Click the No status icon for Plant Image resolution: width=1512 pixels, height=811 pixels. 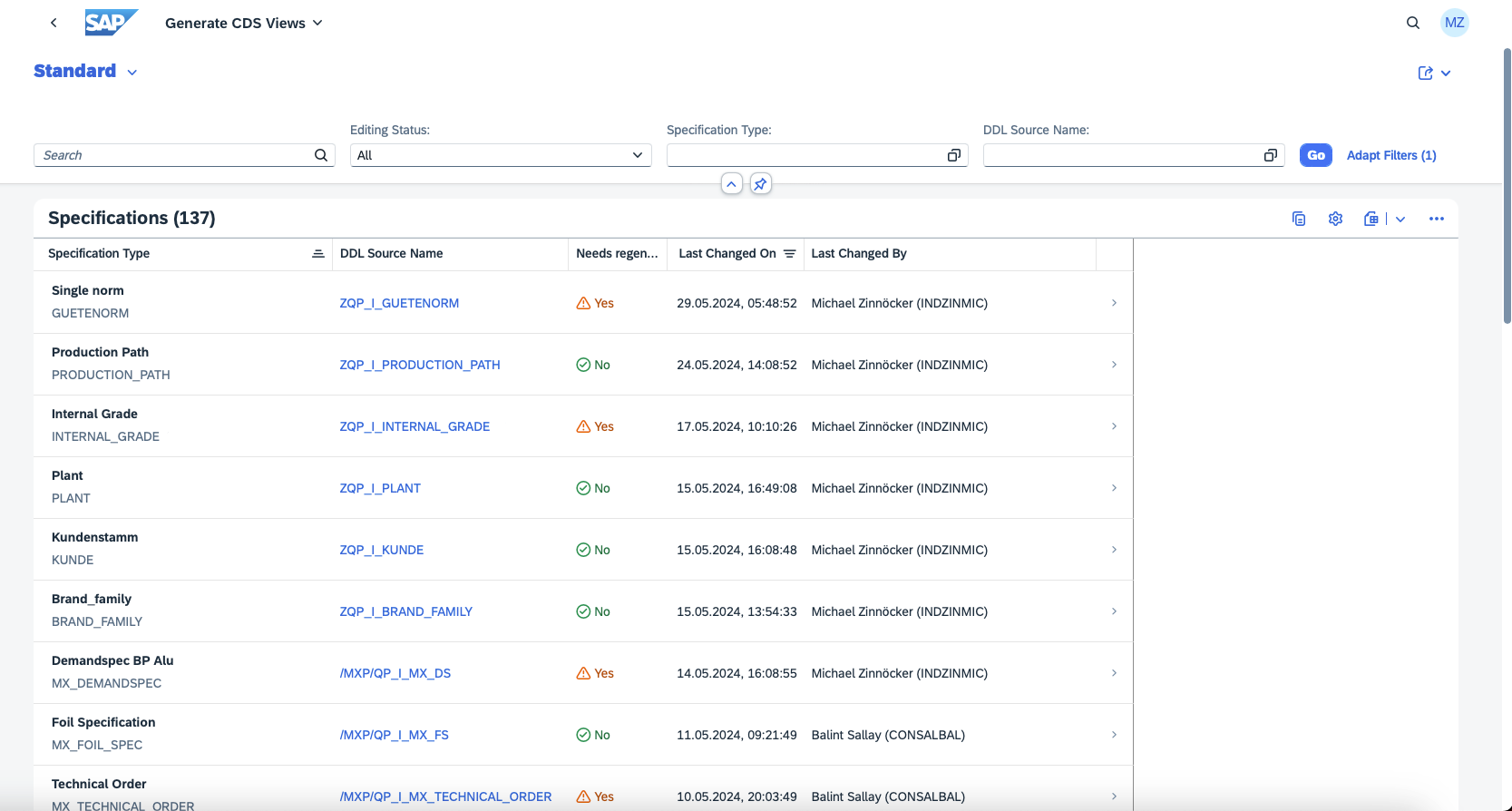pyautogui.click(x=583, y=488)
